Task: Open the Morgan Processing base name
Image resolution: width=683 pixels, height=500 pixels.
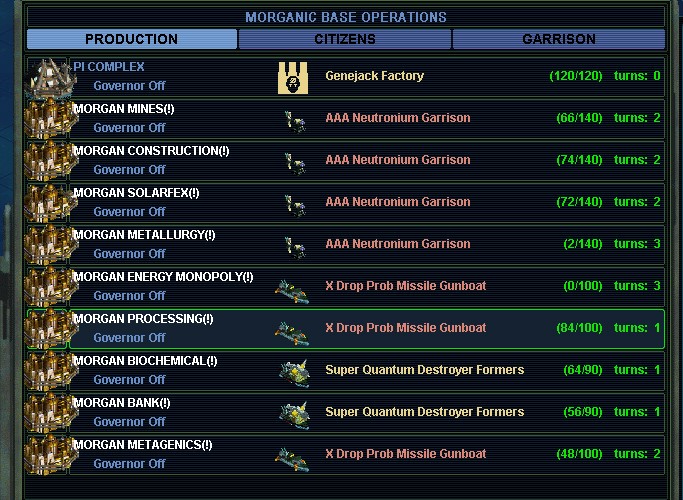Action: tap(142, 319)
